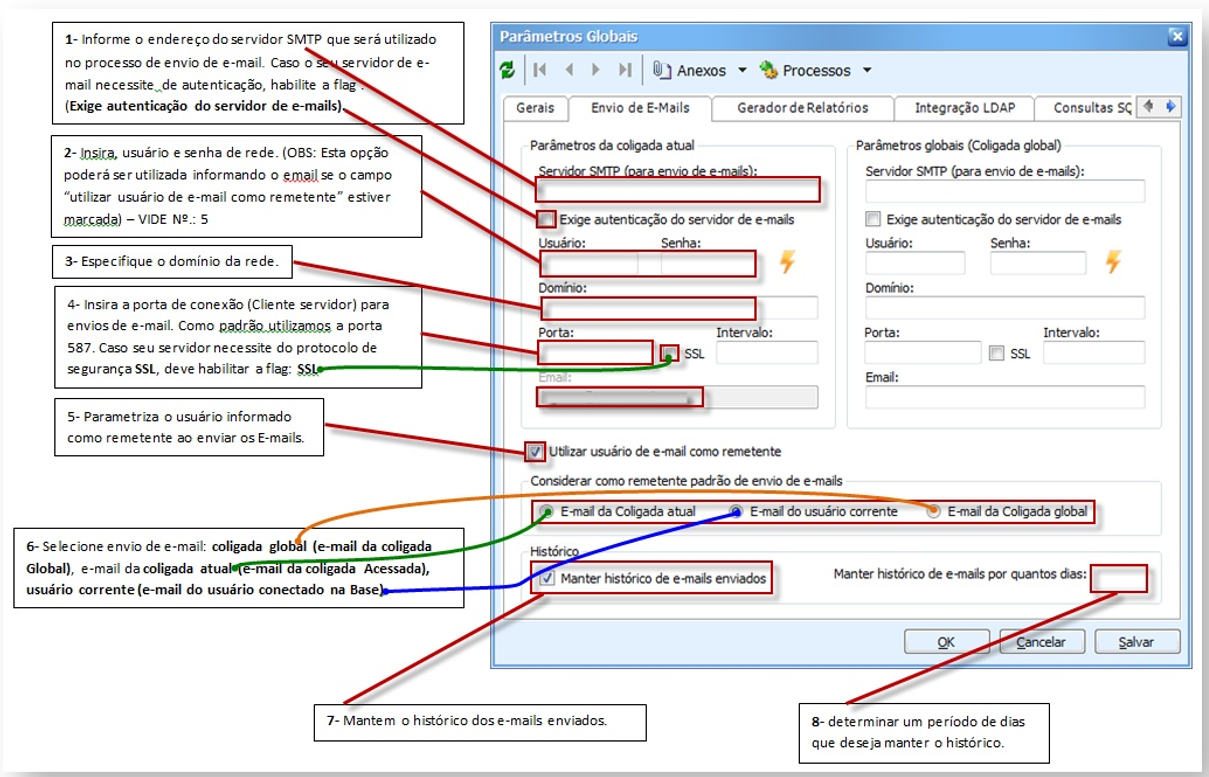The height and width of the screenshot is (777, 1209).
Task: Click the Salvar button
Action: pos(1137,642)
